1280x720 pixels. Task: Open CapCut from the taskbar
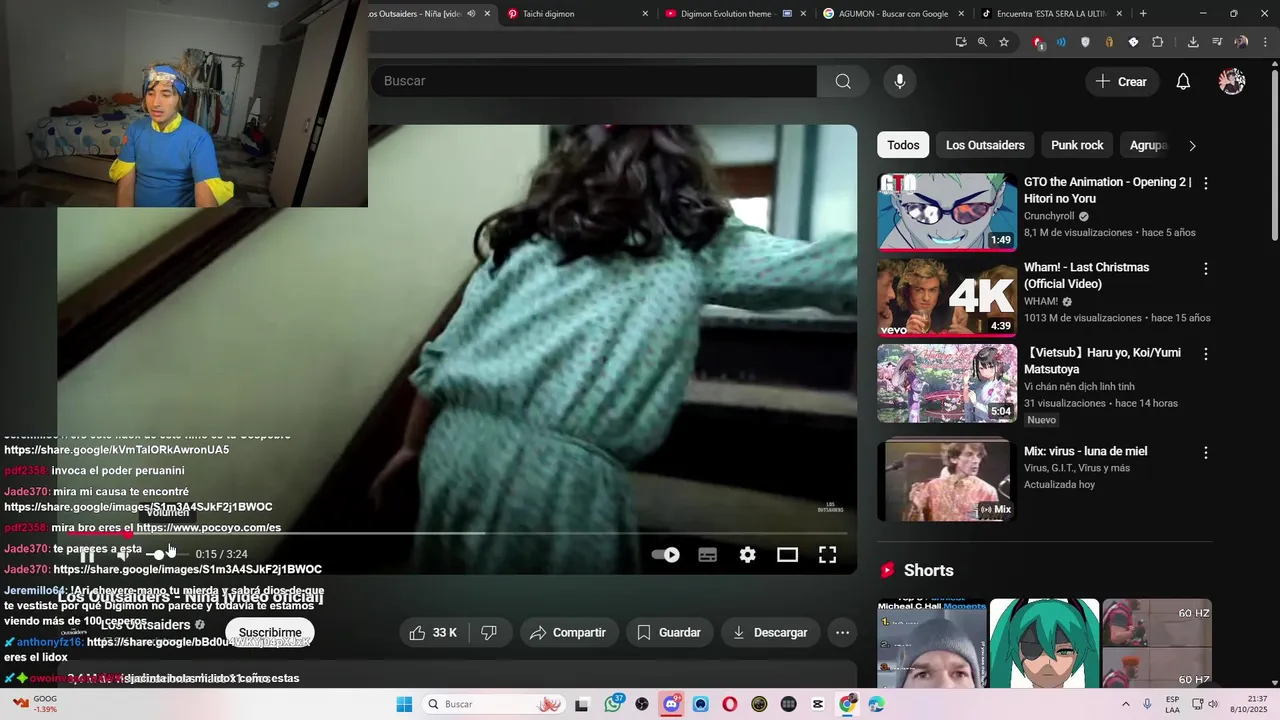(818, 704)
